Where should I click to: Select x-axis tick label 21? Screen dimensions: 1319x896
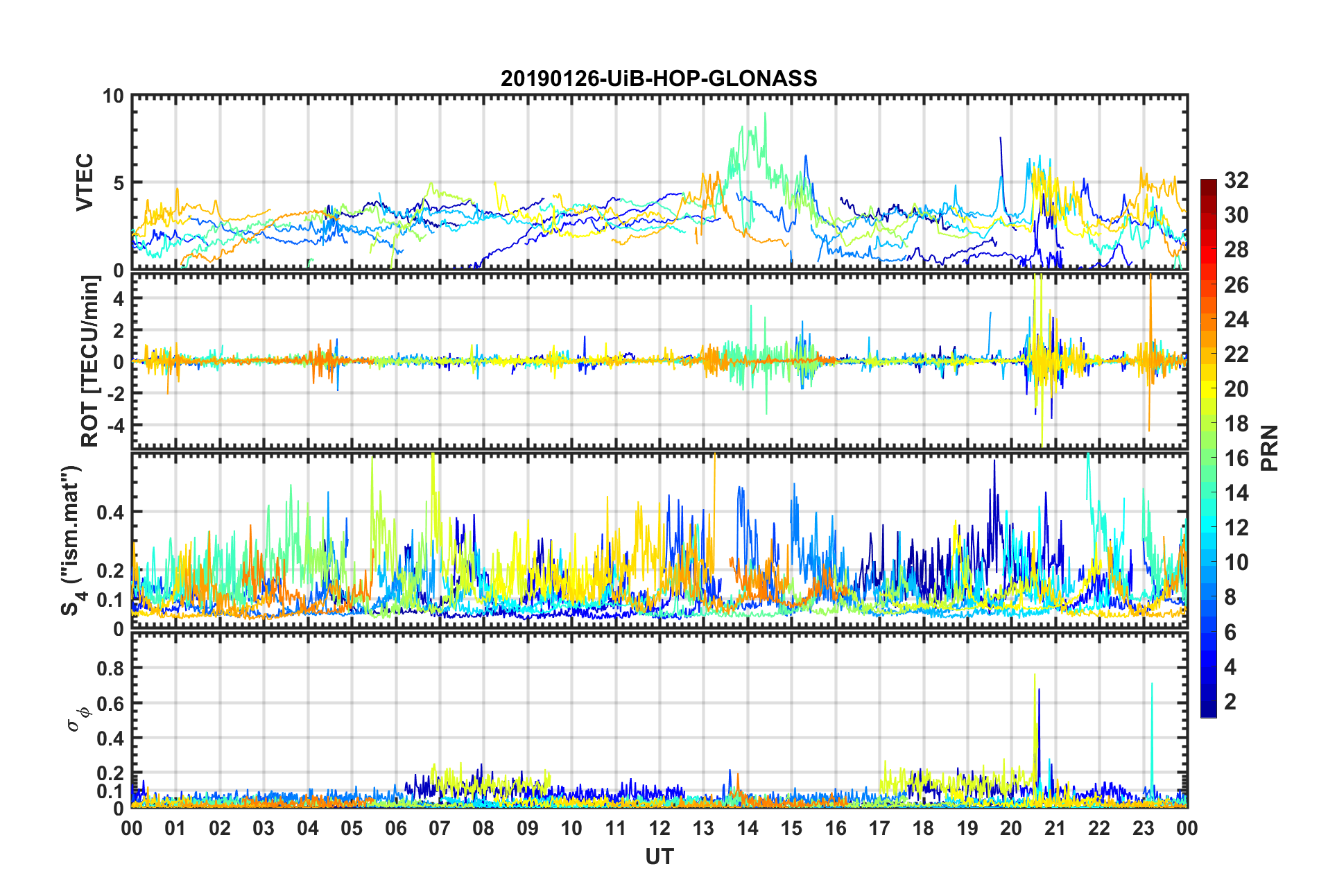1055,828
